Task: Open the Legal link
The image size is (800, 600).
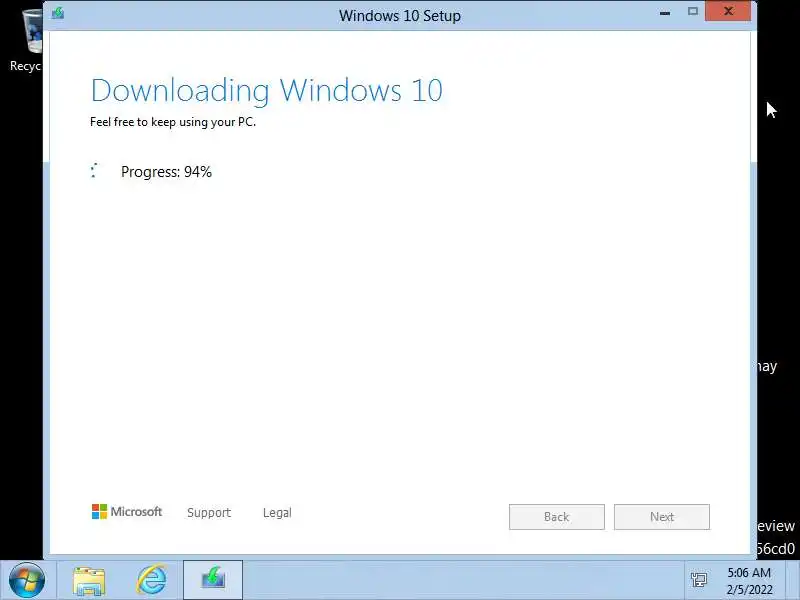Action: (x=277, y=513)
